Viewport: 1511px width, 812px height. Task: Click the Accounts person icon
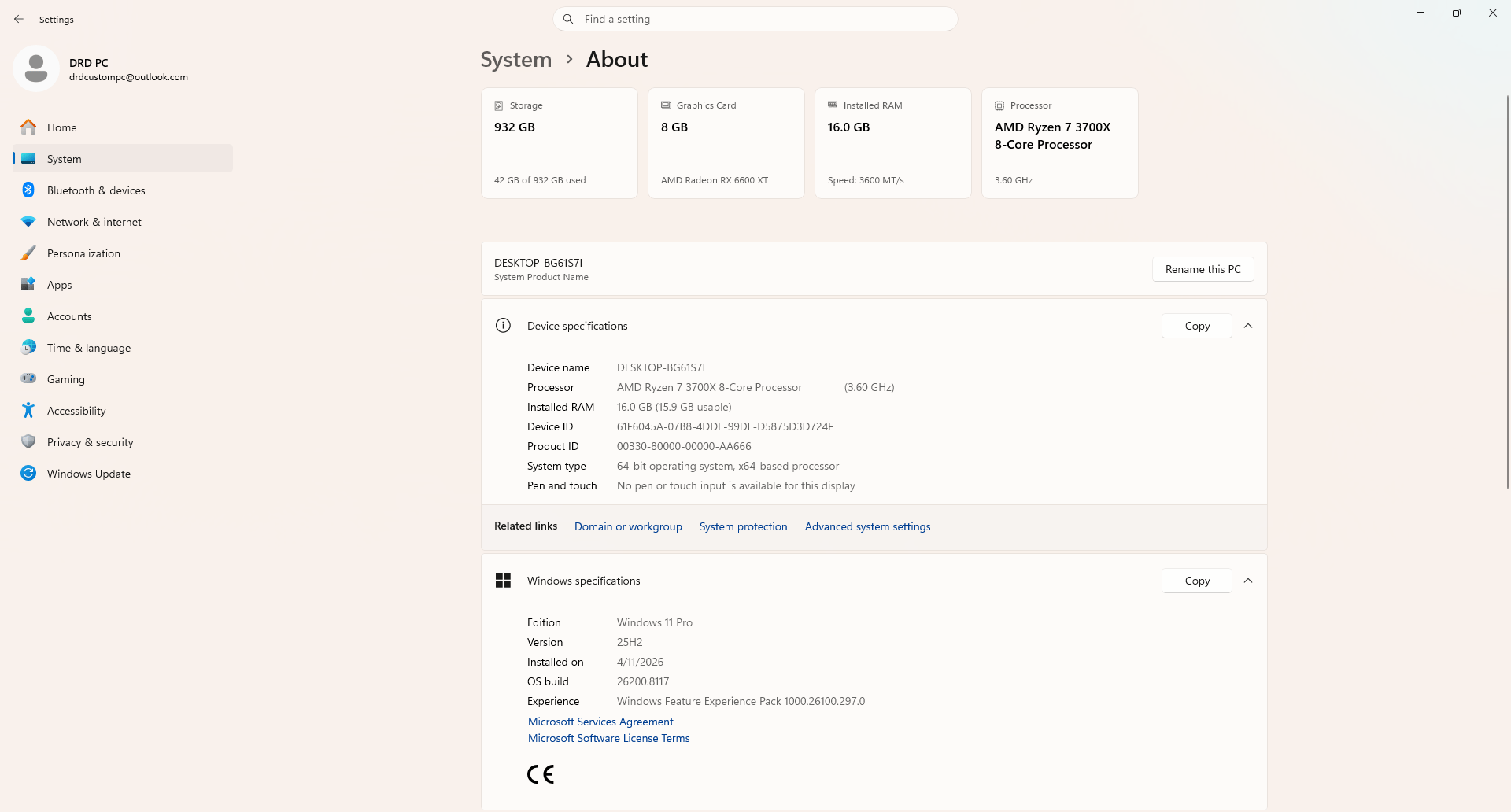(x=28, y=316)
